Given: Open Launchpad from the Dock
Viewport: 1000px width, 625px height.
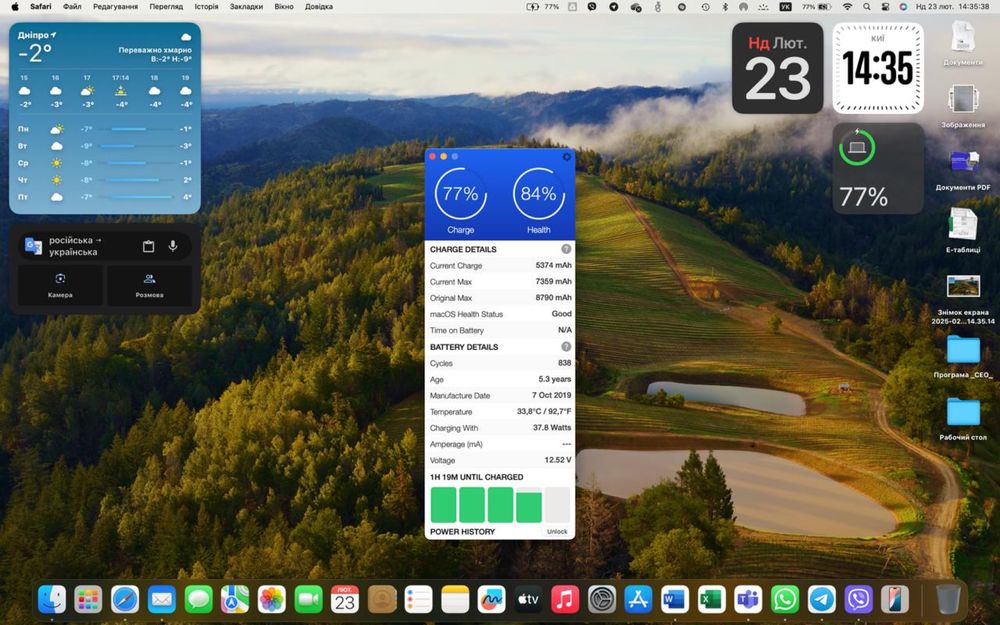Looking at the screenshot, I should coord(88,599).
